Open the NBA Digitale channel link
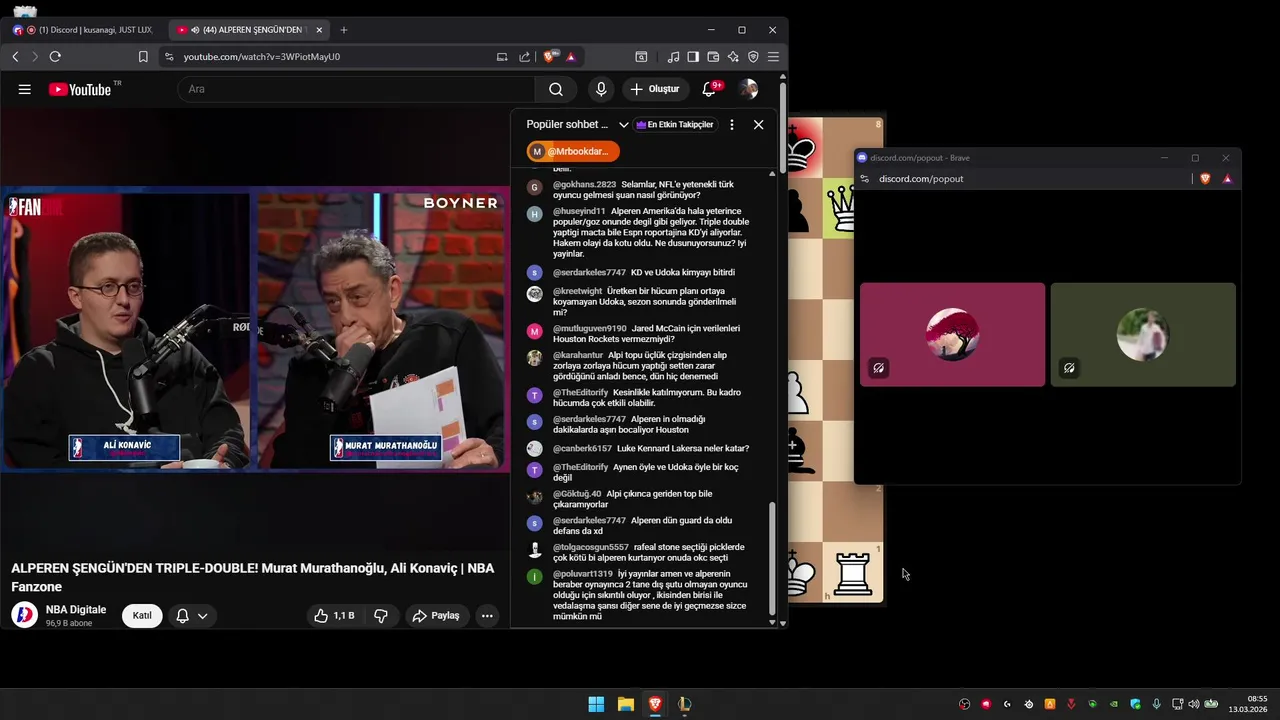The height and width of the screenshot is (720, 1280). coord(76,610)
